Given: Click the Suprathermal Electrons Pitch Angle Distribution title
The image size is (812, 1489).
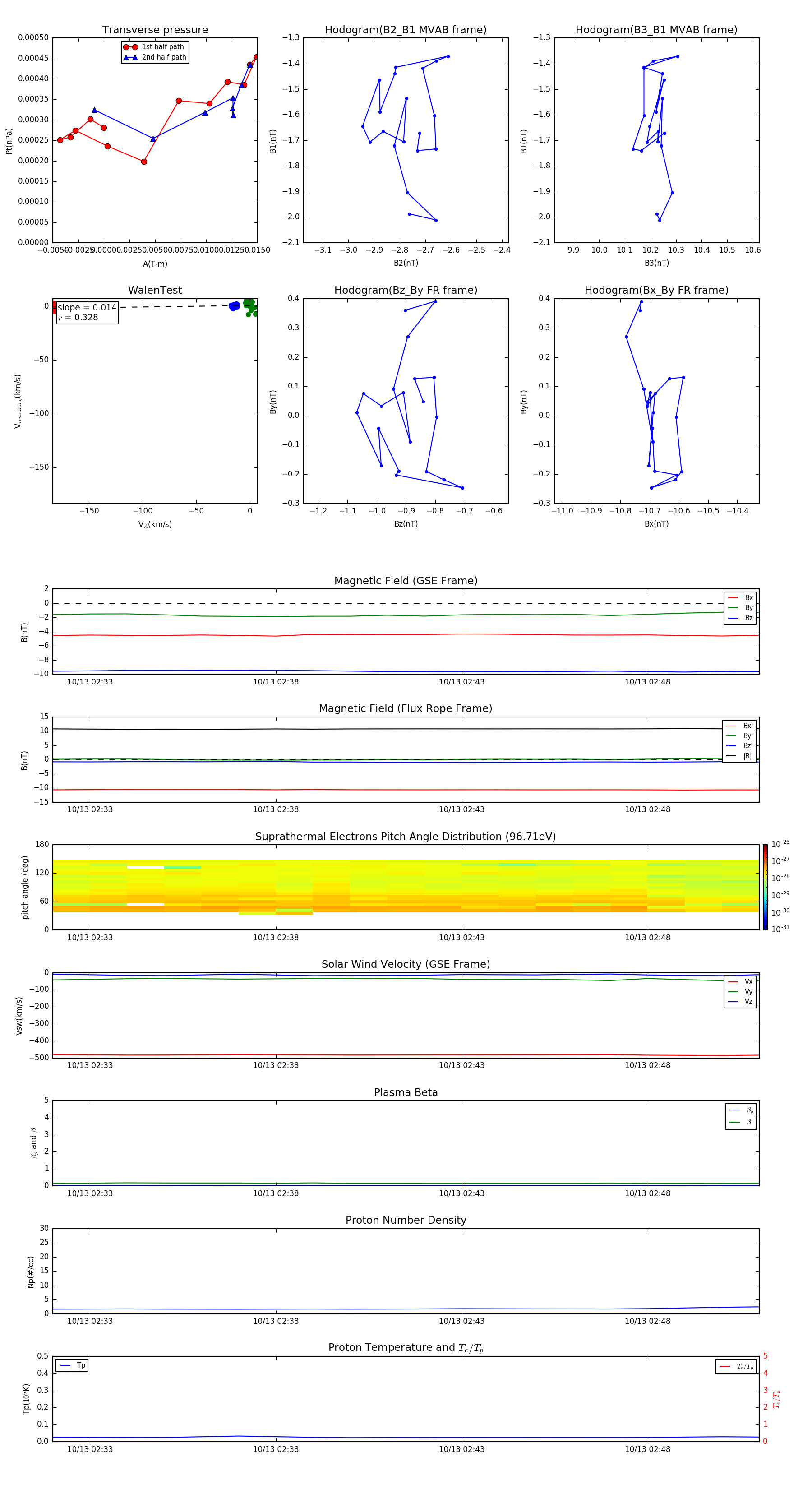Looking at the screenshot, I should [x=406, y=837].
